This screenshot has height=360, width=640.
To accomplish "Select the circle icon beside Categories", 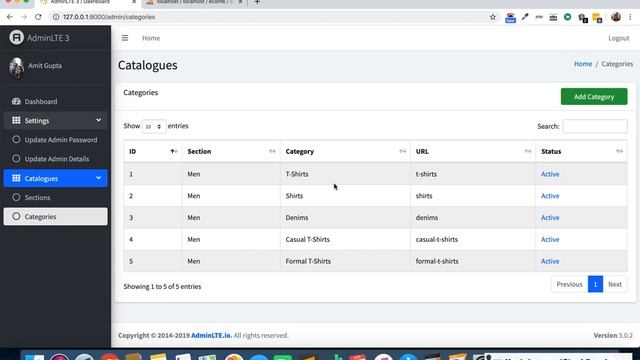I will pos(16,216).
